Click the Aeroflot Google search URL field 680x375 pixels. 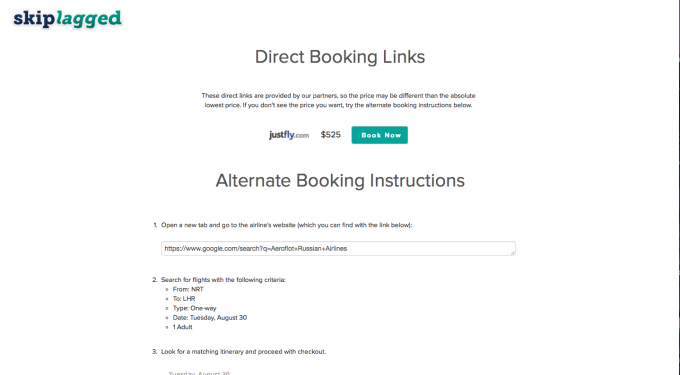tap(338, 248)
